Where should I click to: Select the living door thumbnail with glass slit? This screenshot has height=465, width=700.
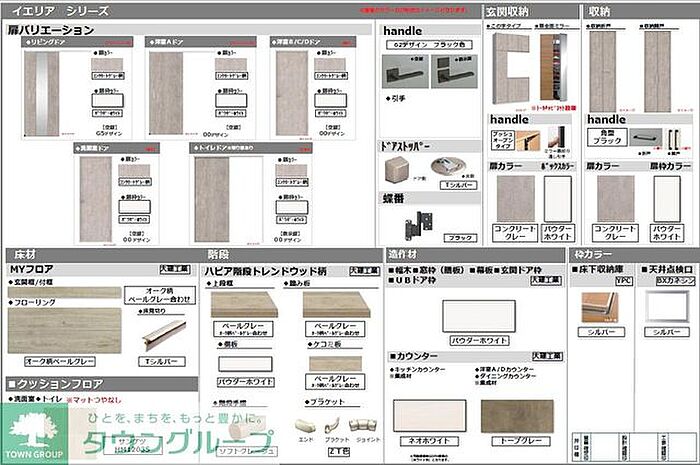coord(41,92)
